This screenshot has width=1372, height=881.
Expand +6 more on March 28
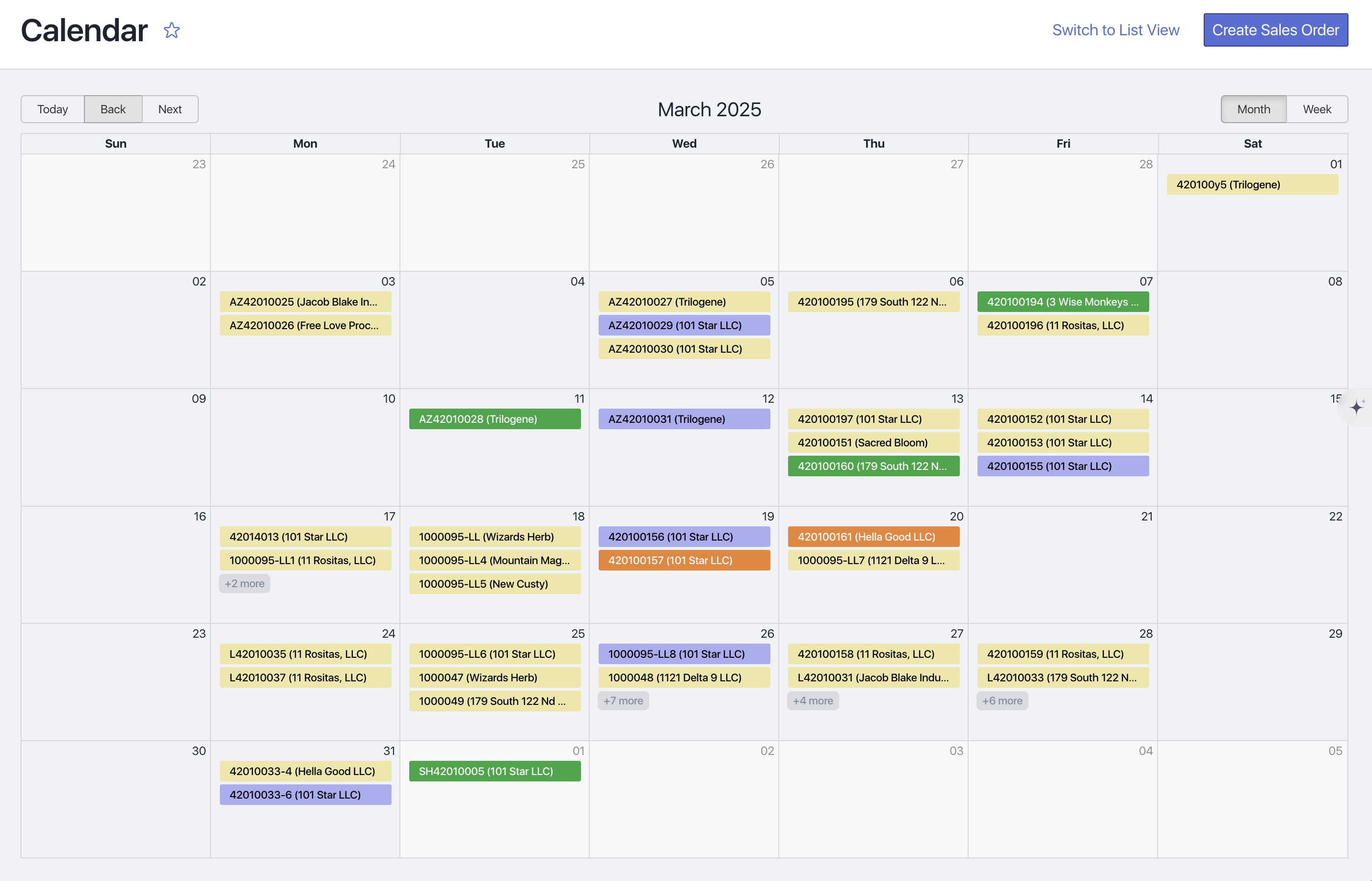pos(1003,701)
